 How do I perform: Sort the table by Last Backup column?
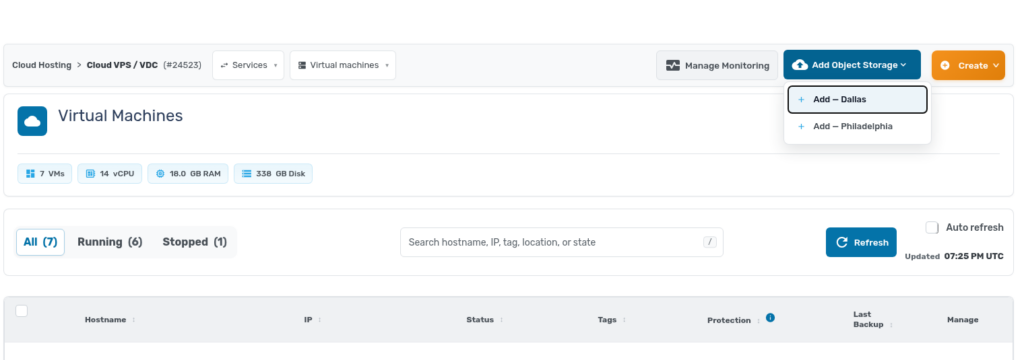(x=872, y=319)
